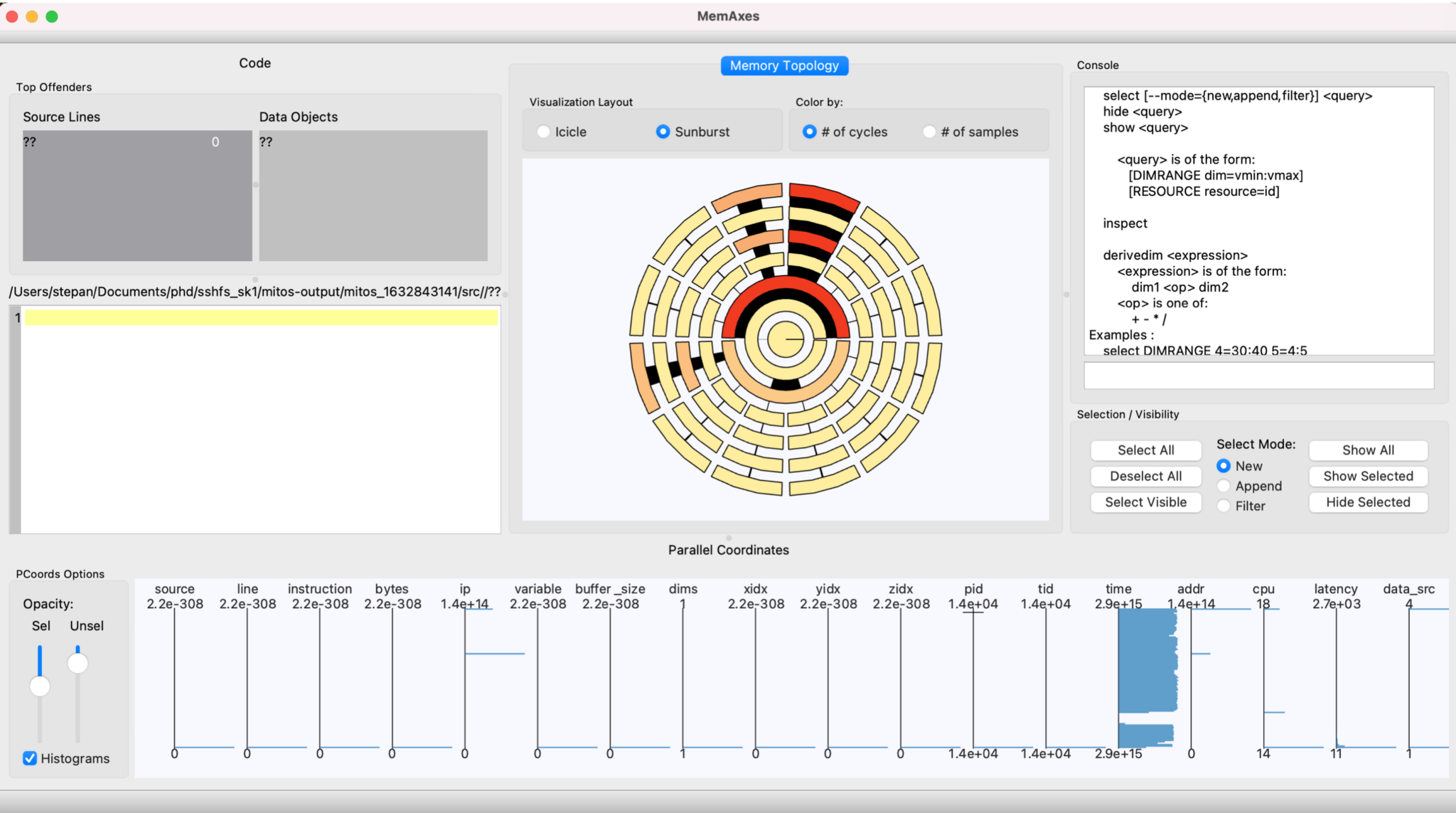Color by number of samples

click(928, 132)
